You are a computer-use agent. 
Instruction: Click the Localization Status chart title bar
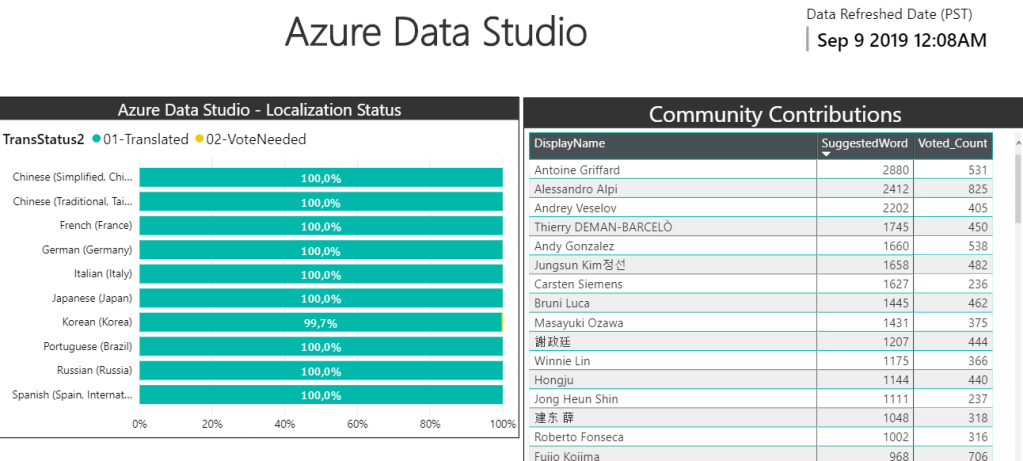pos(260,110)
